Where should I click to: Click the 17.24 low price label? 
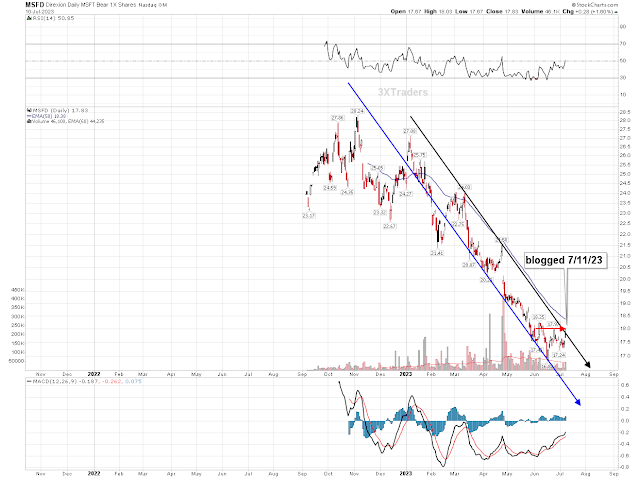coord(559,355)
